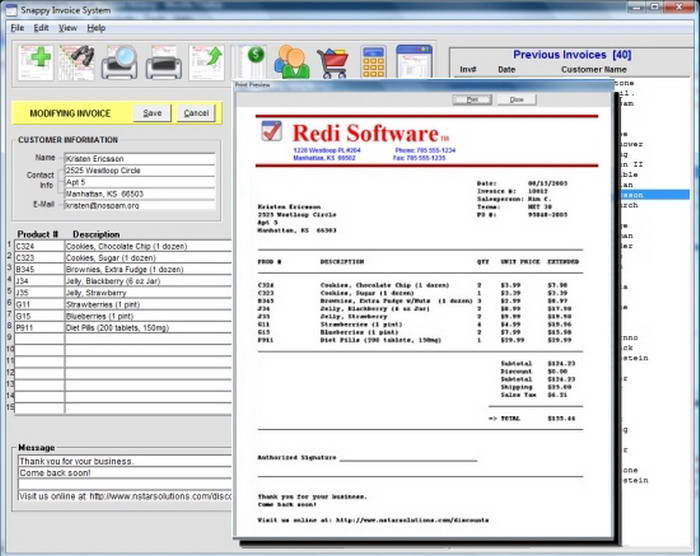Click the E-Mail field with kristen@nospam.org
This screenshot has height=556, width=700.
pos(139,205)
